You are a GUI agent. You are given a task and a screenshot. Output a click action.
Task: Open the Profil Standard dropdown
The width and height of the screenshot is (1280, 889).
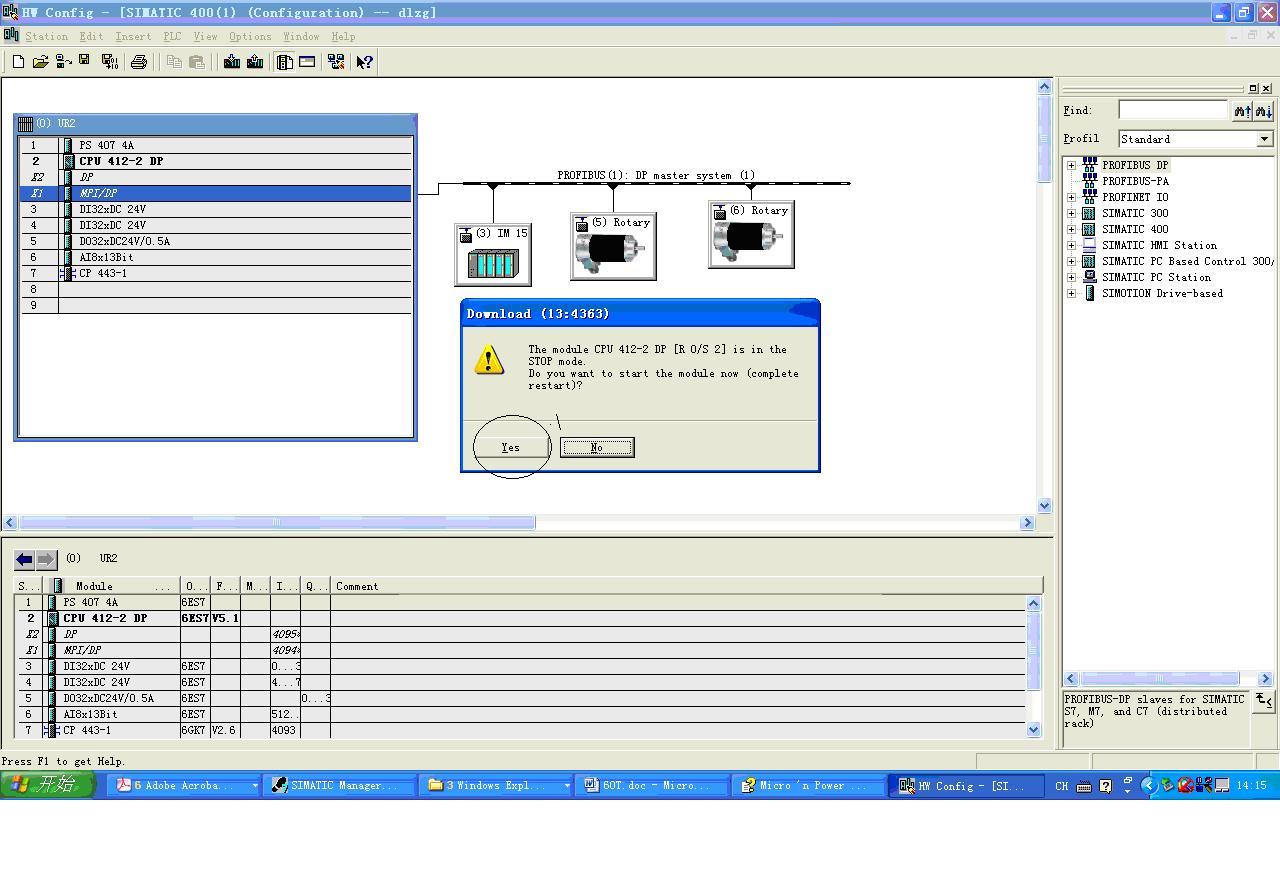pos(1264,139)
